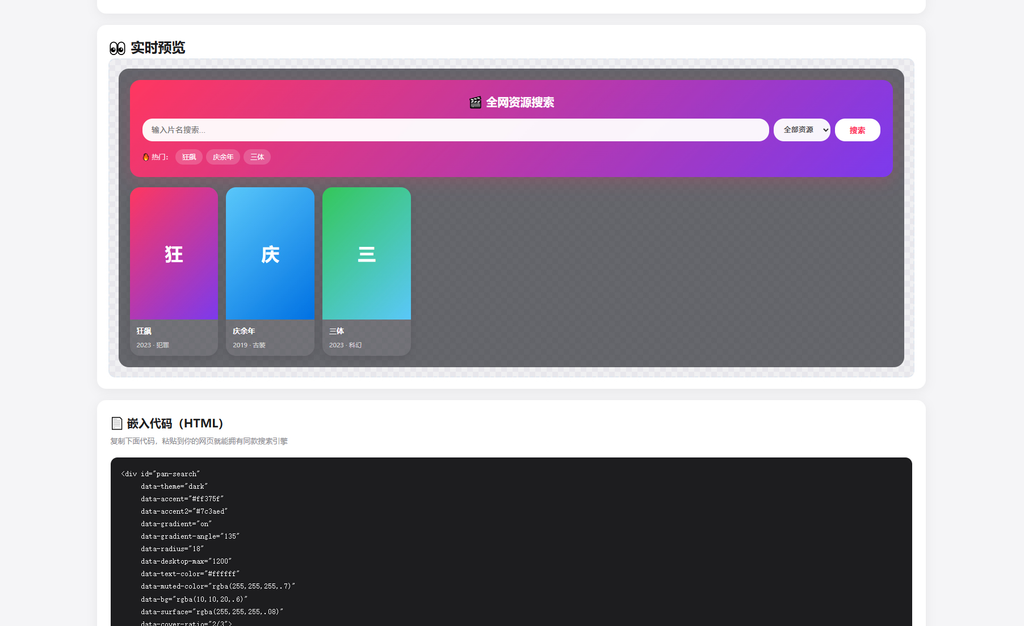The width and height of the screenshot is (1024, 626).
Task: Select the 狂飙 hot tag pill
Action: 189,157
